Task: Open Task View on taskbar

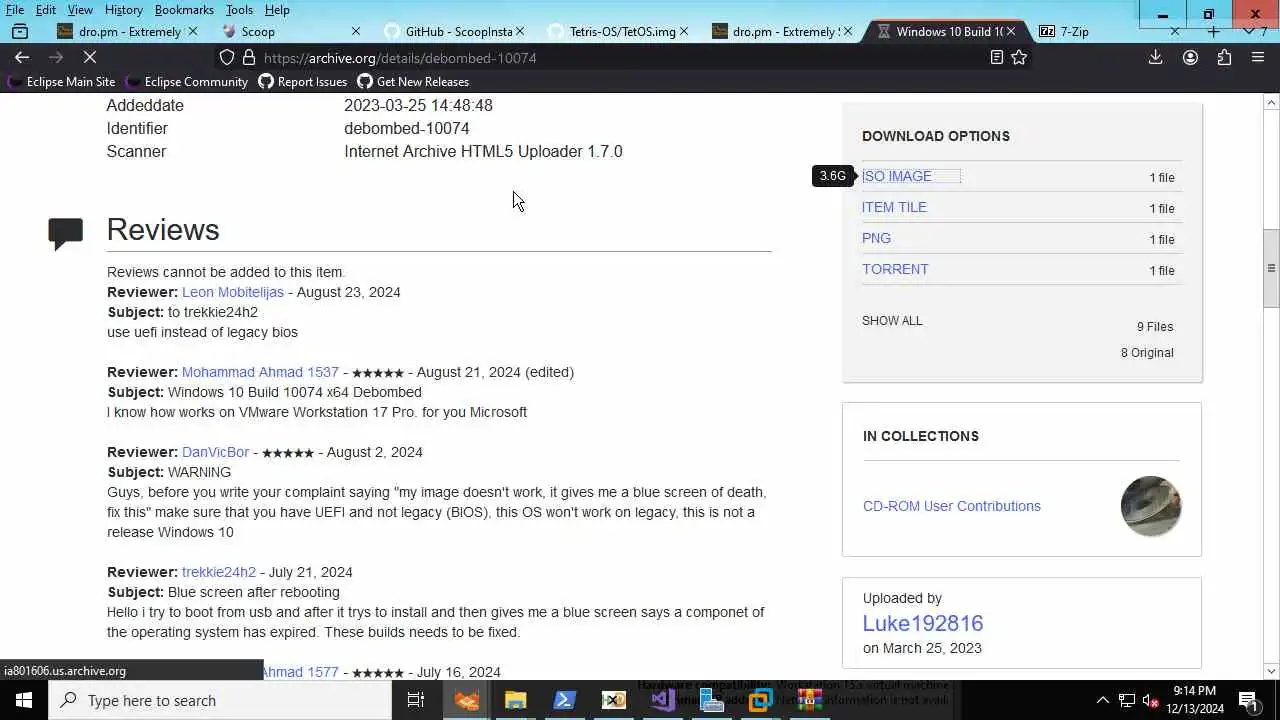Action: (416, 700)
